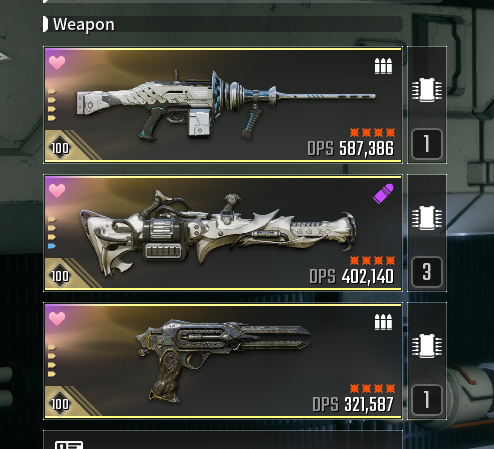Click the favorite heart on the first rifle
Screen dimensions: 494x449
[57, 63]
